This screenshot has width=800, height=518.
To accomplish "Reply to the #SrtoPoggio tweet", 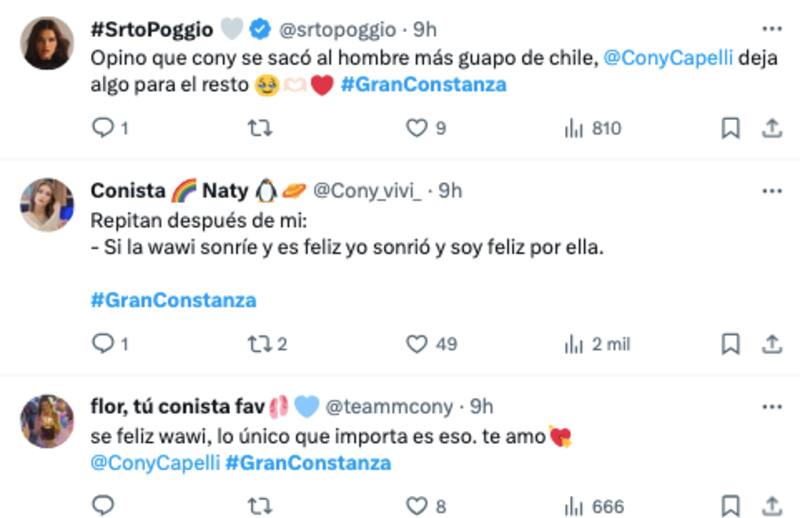I will (103, 128).
